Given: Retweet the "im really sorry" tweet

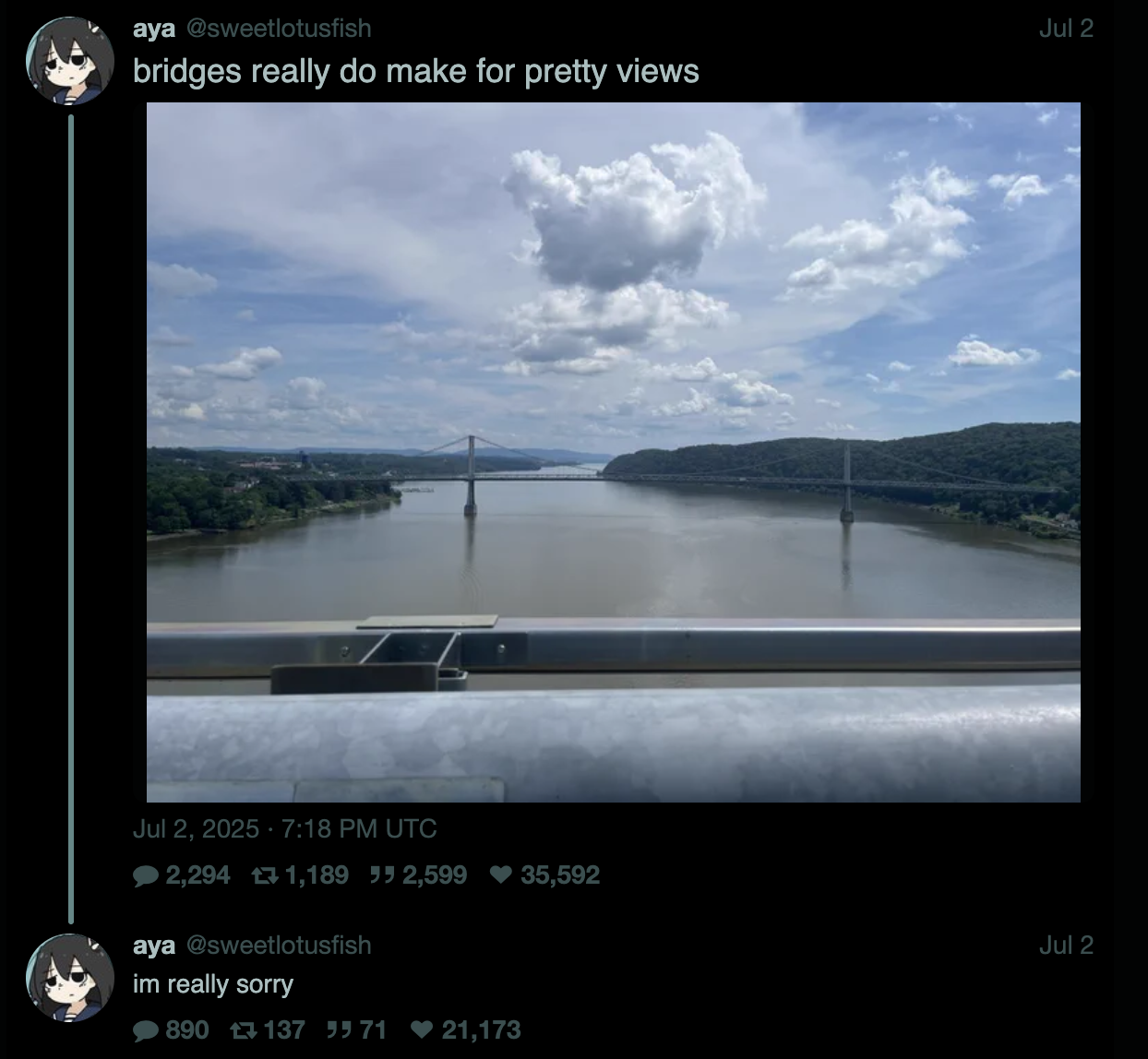Looking at the screenshot, I should pos(245,1029).
